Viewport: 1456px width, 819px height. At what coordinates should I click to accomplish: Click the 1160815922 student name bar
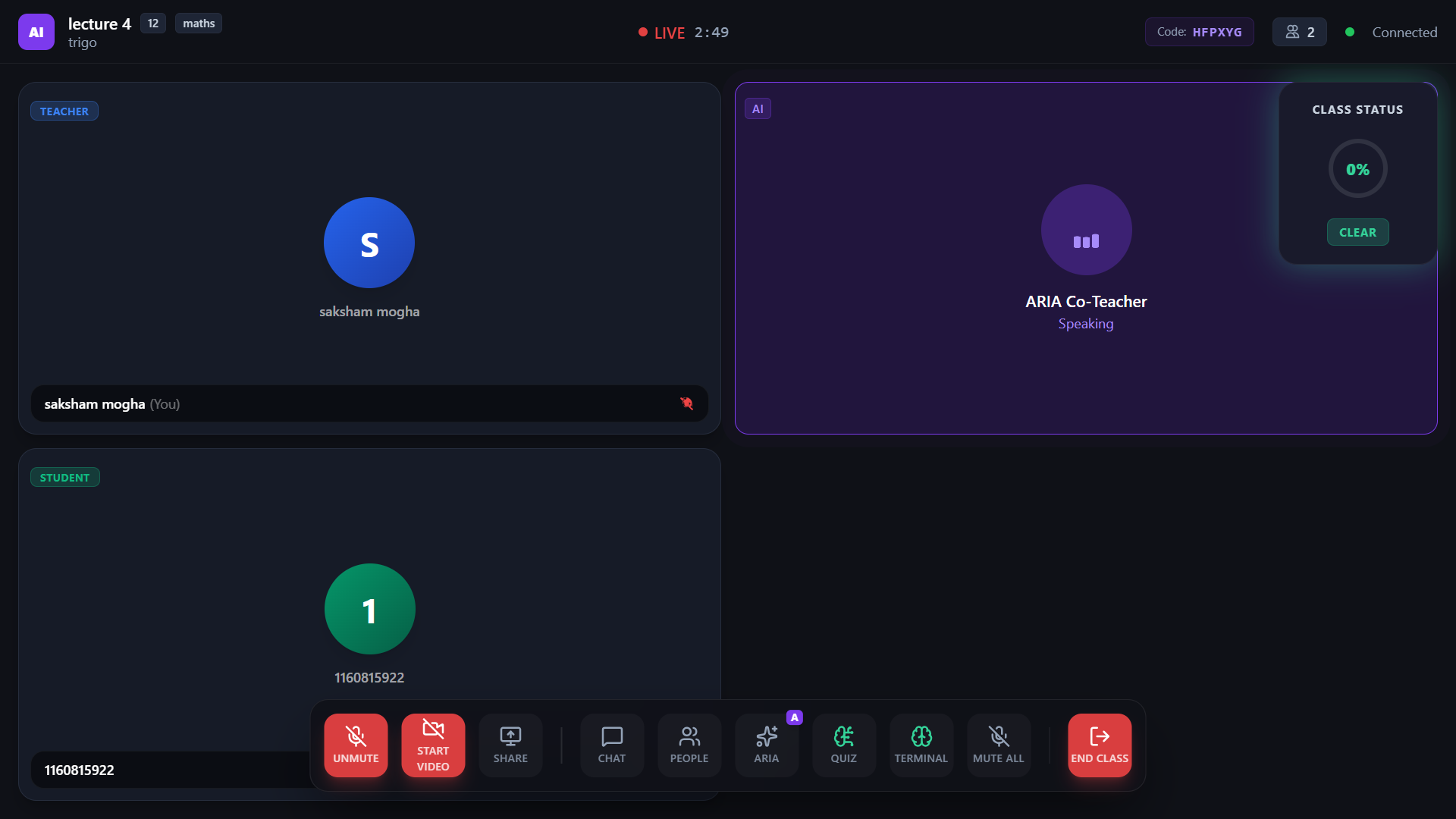(x=171, y=770)
